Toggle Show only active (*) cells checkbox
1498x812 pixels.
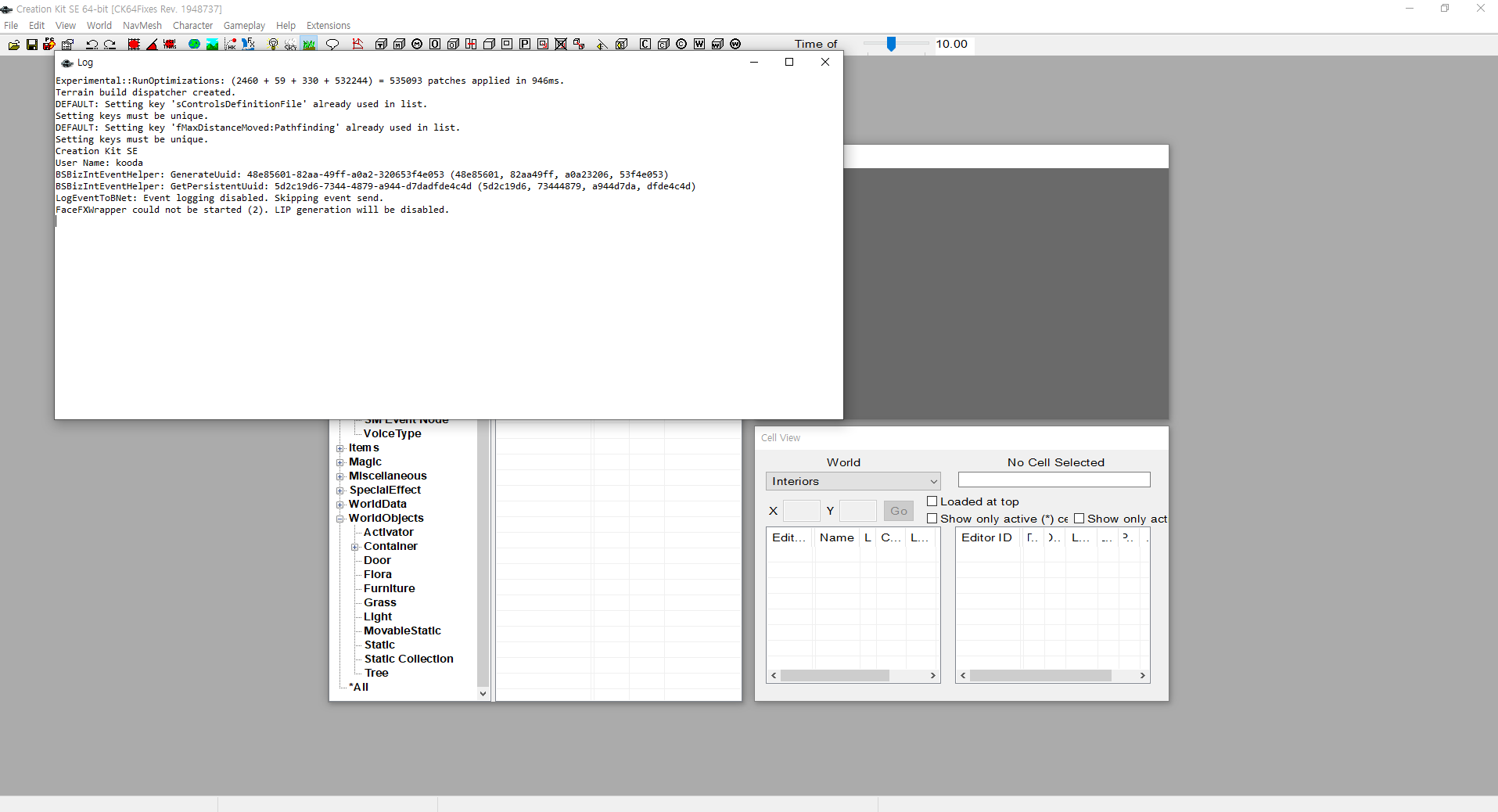(932, 519)
